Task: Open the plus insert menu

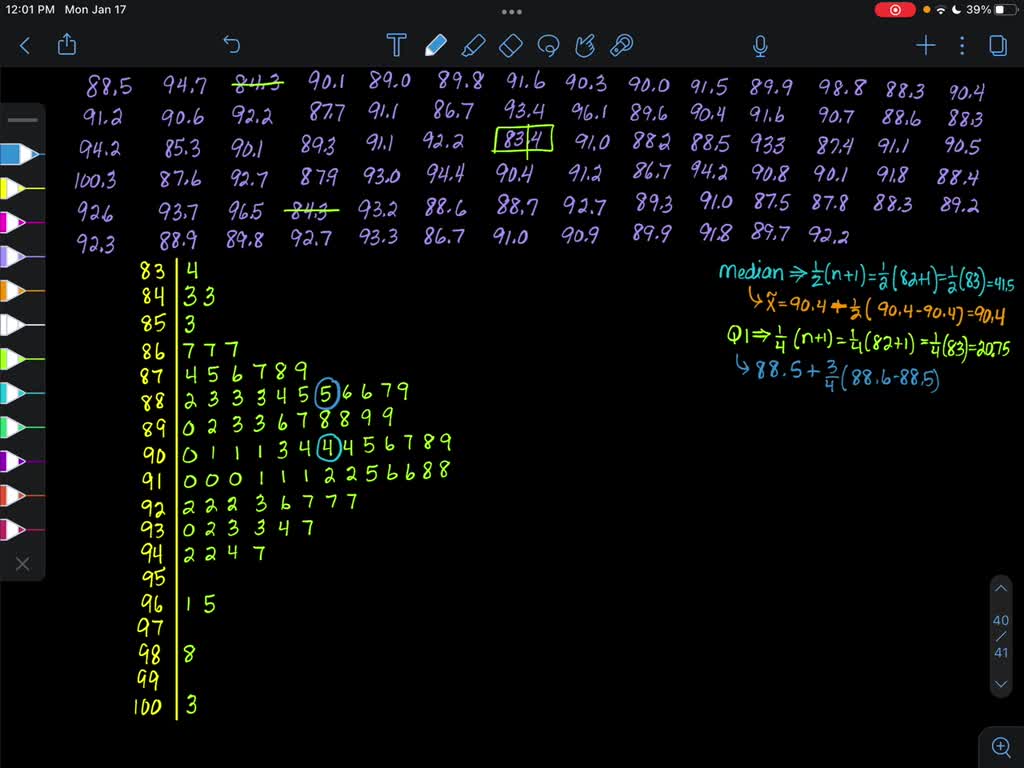Action: 925,45
